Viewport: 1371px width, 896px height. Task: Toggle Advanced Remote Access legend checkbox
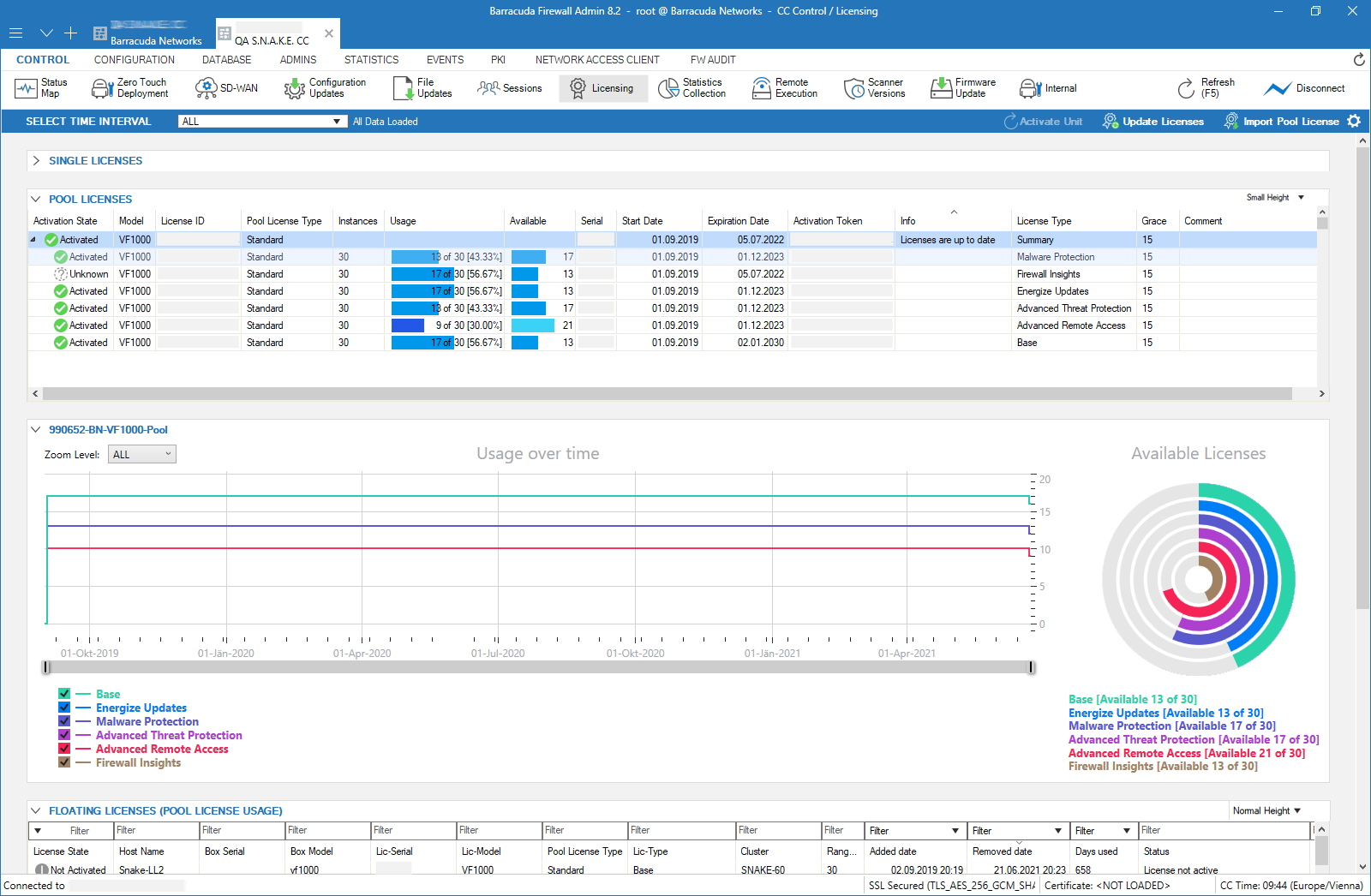64,749
